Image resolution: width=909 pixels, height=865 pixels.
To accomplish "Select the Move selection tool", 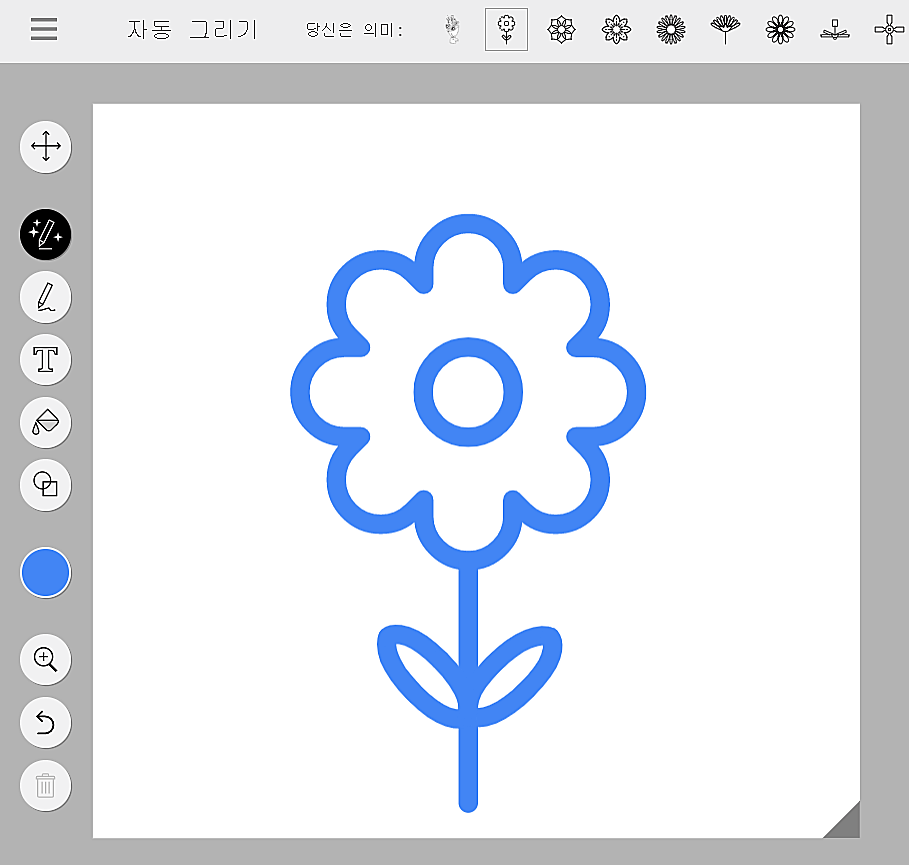I will coord(45,146).
